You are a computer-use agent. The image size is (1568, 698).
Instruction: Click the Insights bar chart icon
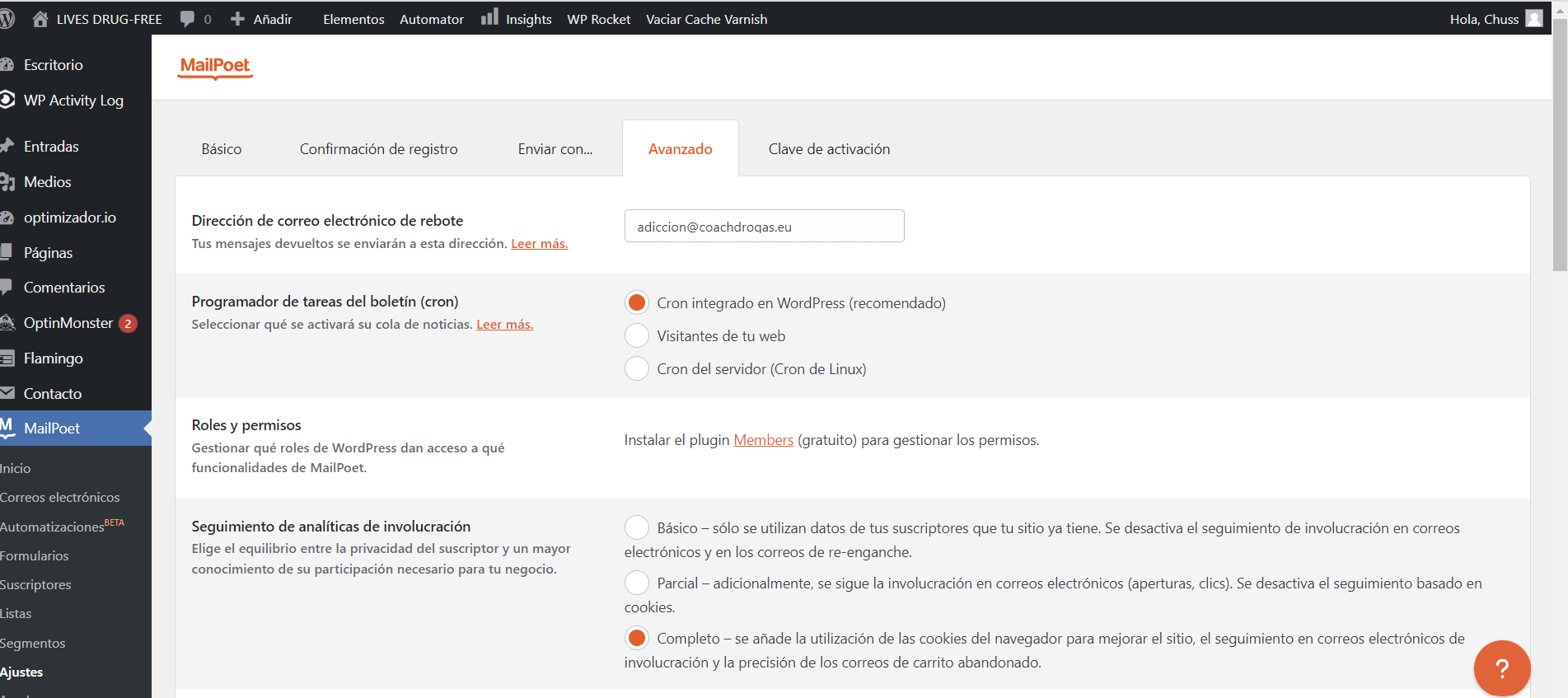(x=489, y=17)
